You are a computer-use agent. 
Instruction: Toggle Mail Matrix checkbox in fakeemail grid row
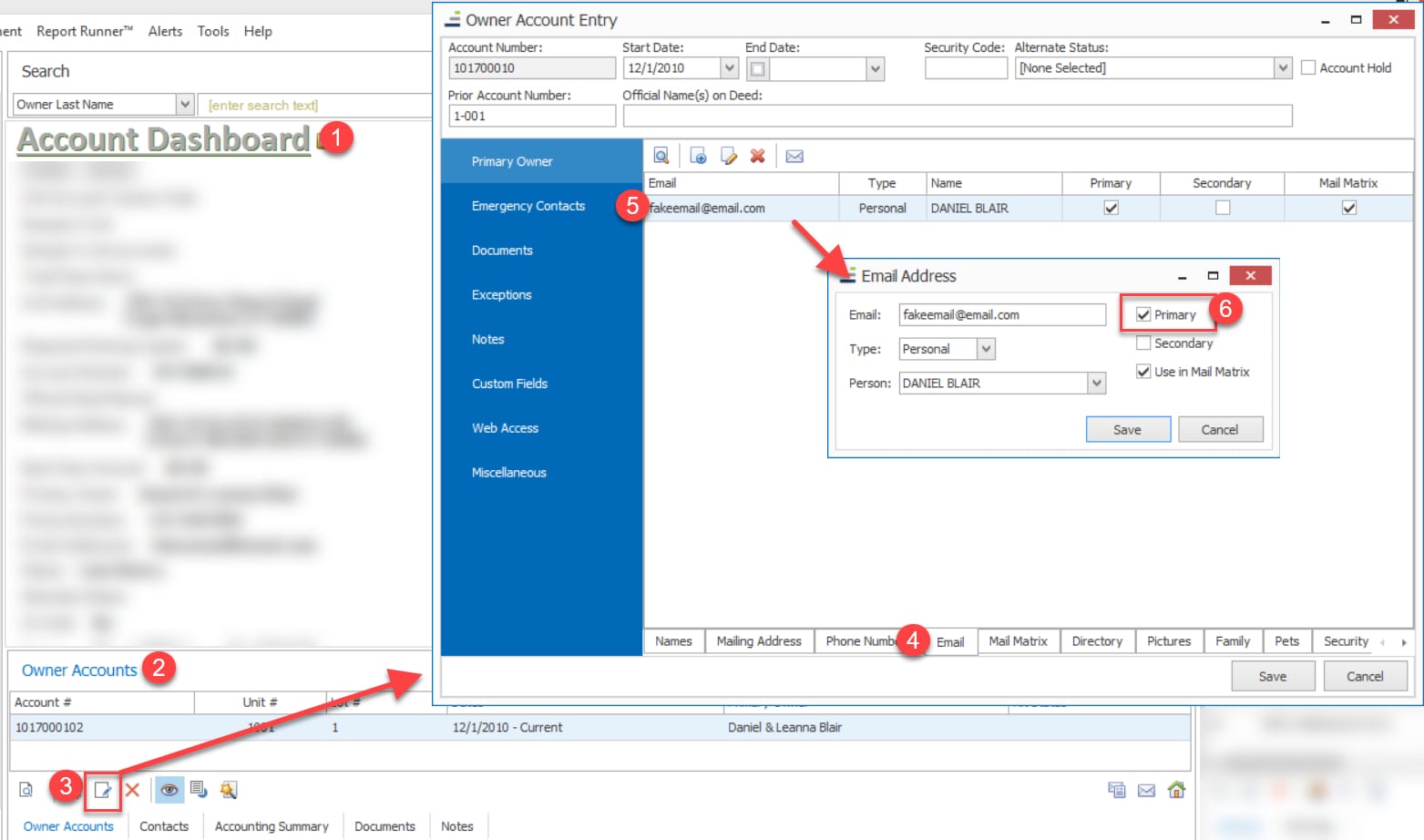[x=1349, y=208]
